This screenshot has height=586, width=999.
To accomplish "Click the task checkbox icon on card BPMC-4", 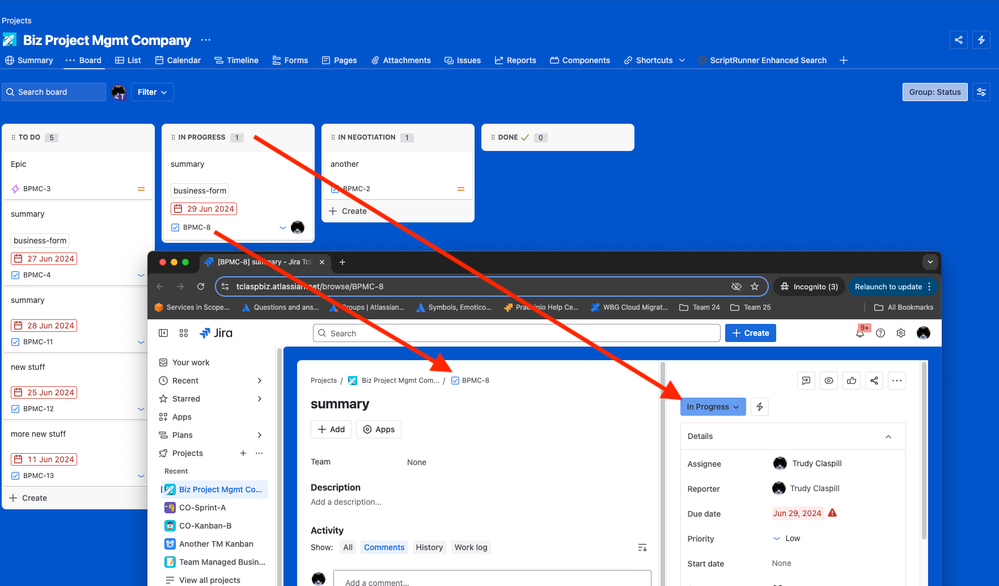I will 15,275.
